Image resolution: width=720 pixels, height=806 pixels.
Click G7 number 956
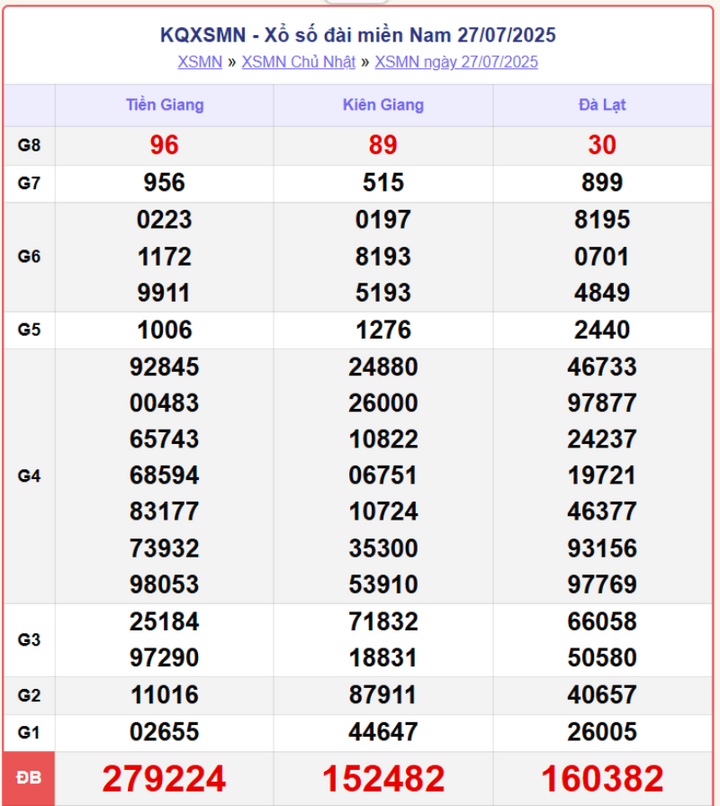[x=164, y=182]
